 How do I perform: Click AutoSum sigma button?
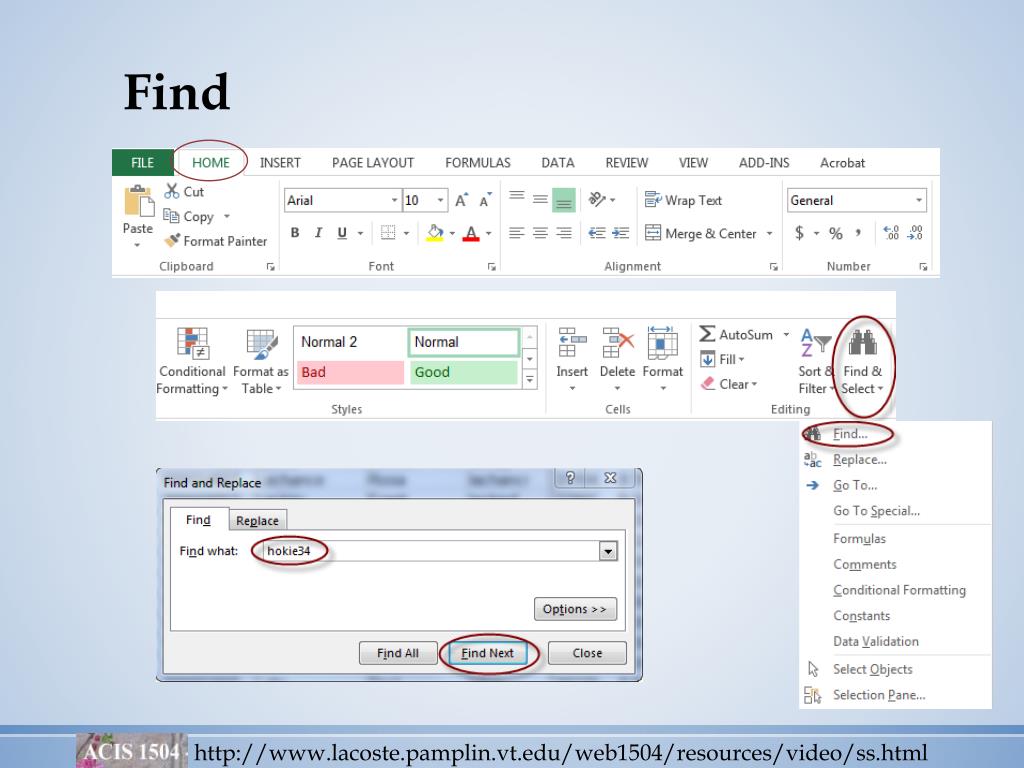click(736, 334)
